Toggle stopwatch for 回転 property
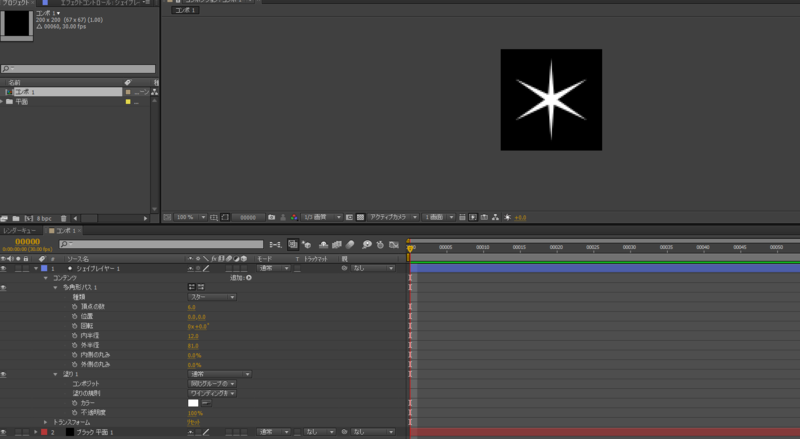Image resolution: width=800 pixels, height=439 pixels. (74, 326)
